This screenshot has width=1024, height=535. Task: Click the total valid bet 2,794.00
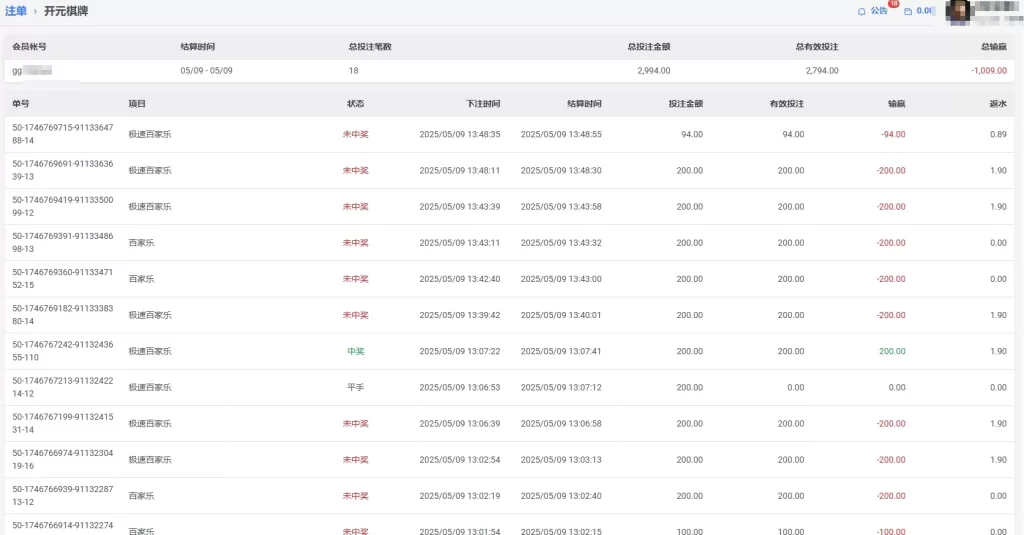coord(822,71)
